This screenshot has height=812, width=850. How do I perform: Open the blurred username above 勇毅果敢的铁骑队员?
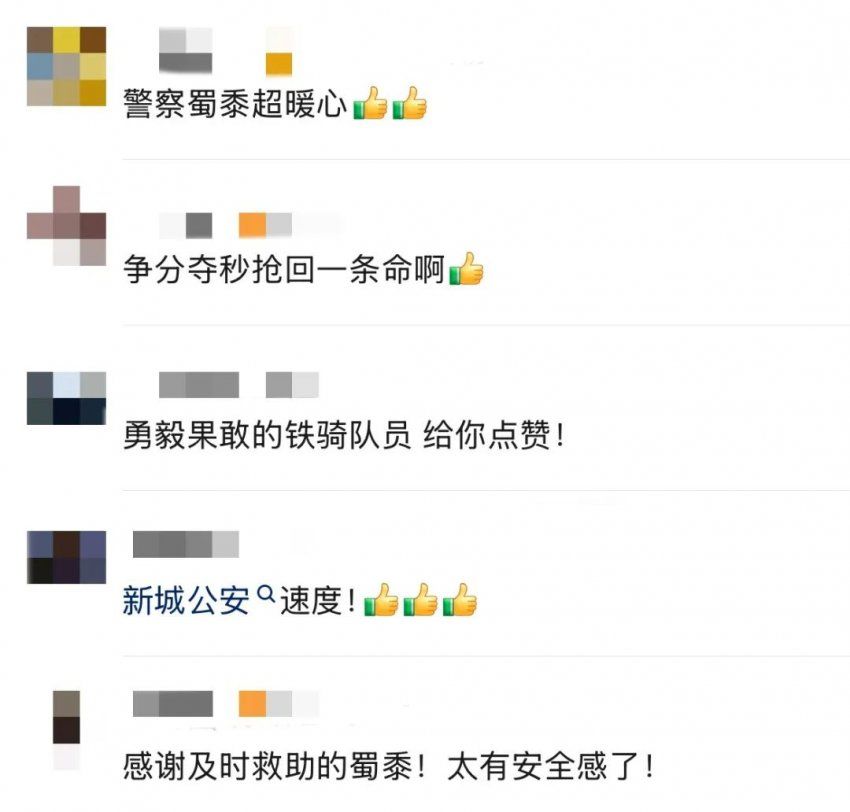pyautogui.click(x=199, y=385)
